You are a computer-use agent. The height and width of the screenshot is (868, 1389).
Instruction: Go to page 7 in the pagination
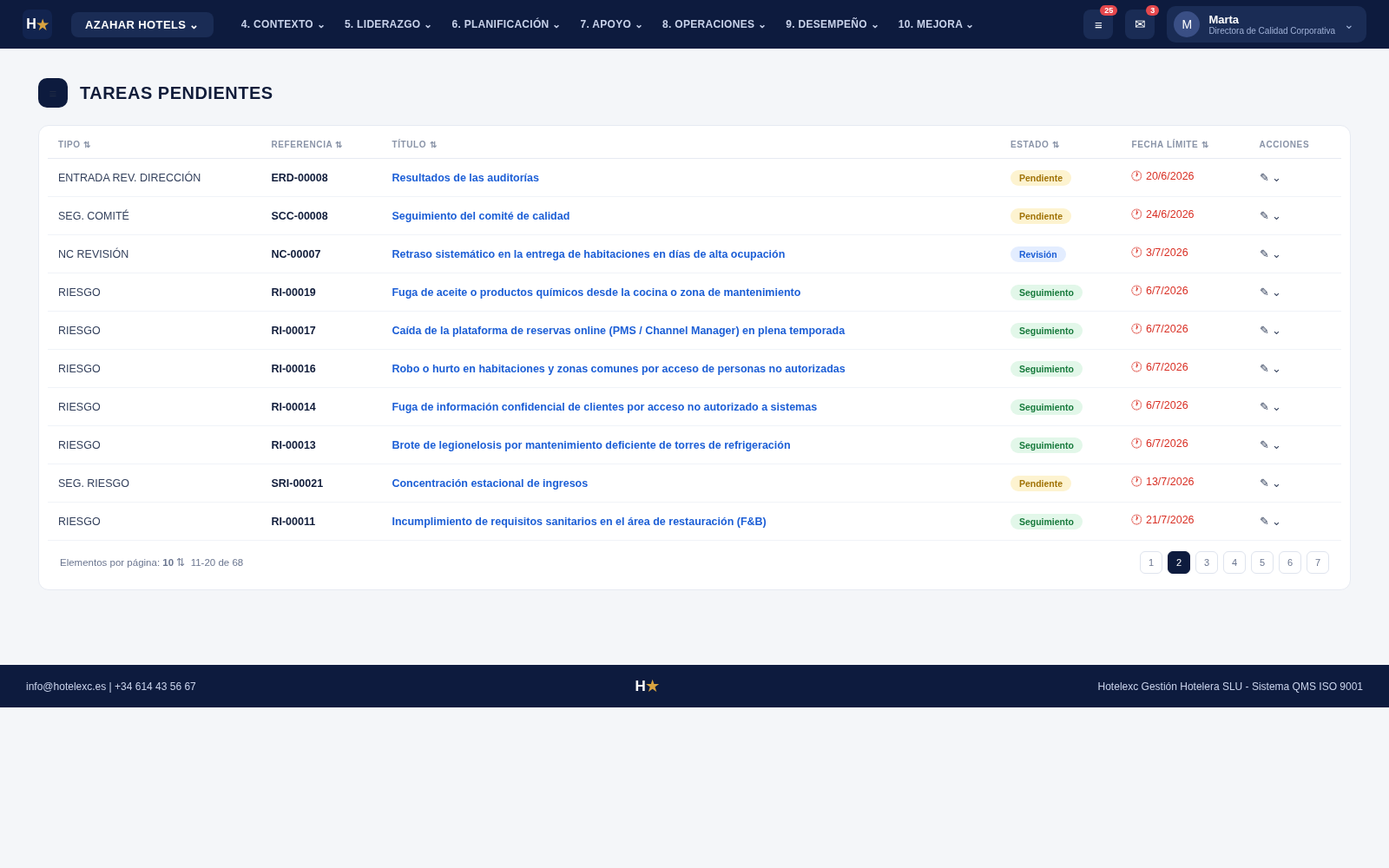tap(1318, 562)
